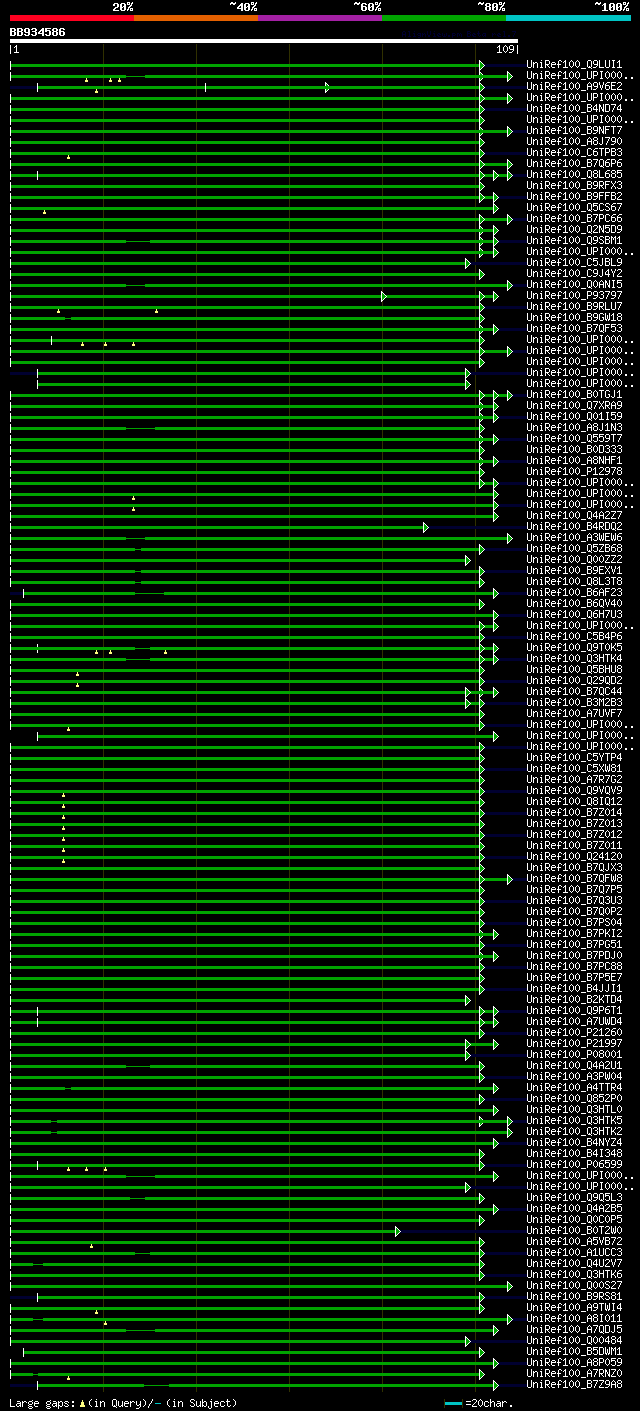Click the purple ~60% identity color segment
640x1411 pixels.
tap(319, 17)
